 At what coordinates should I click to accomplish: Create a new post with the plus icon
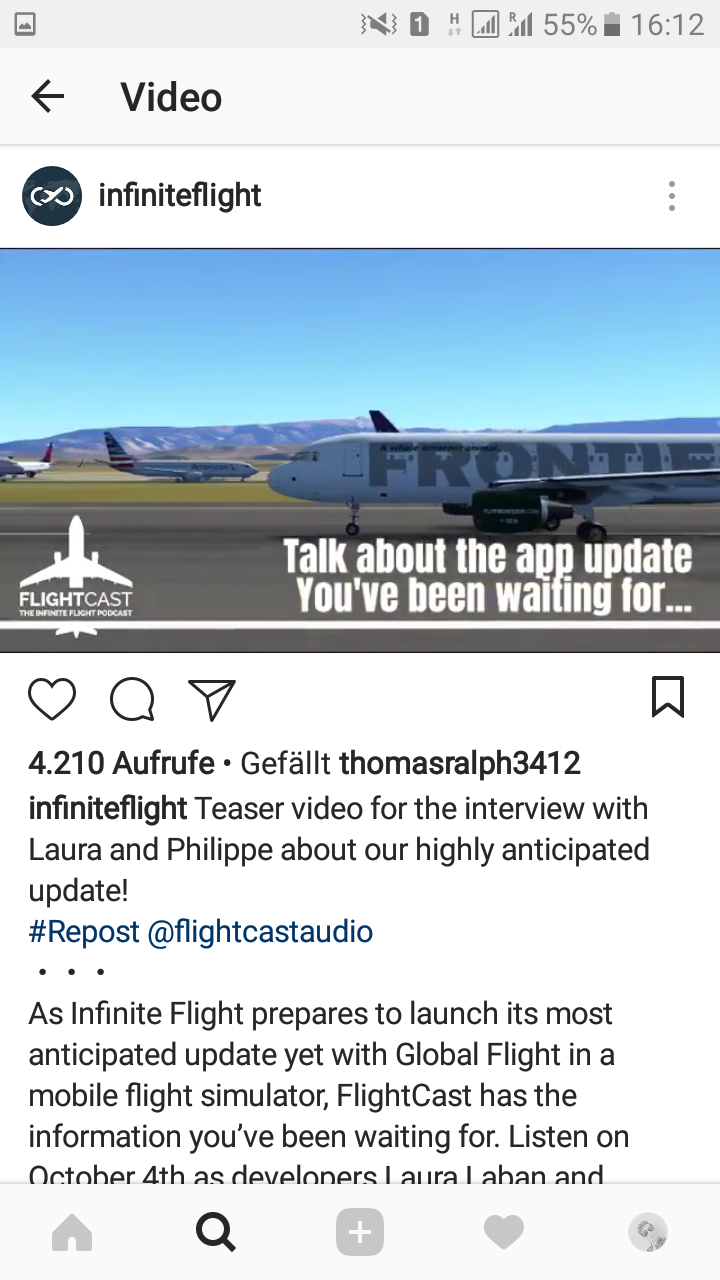click(x=360, y=1233)
